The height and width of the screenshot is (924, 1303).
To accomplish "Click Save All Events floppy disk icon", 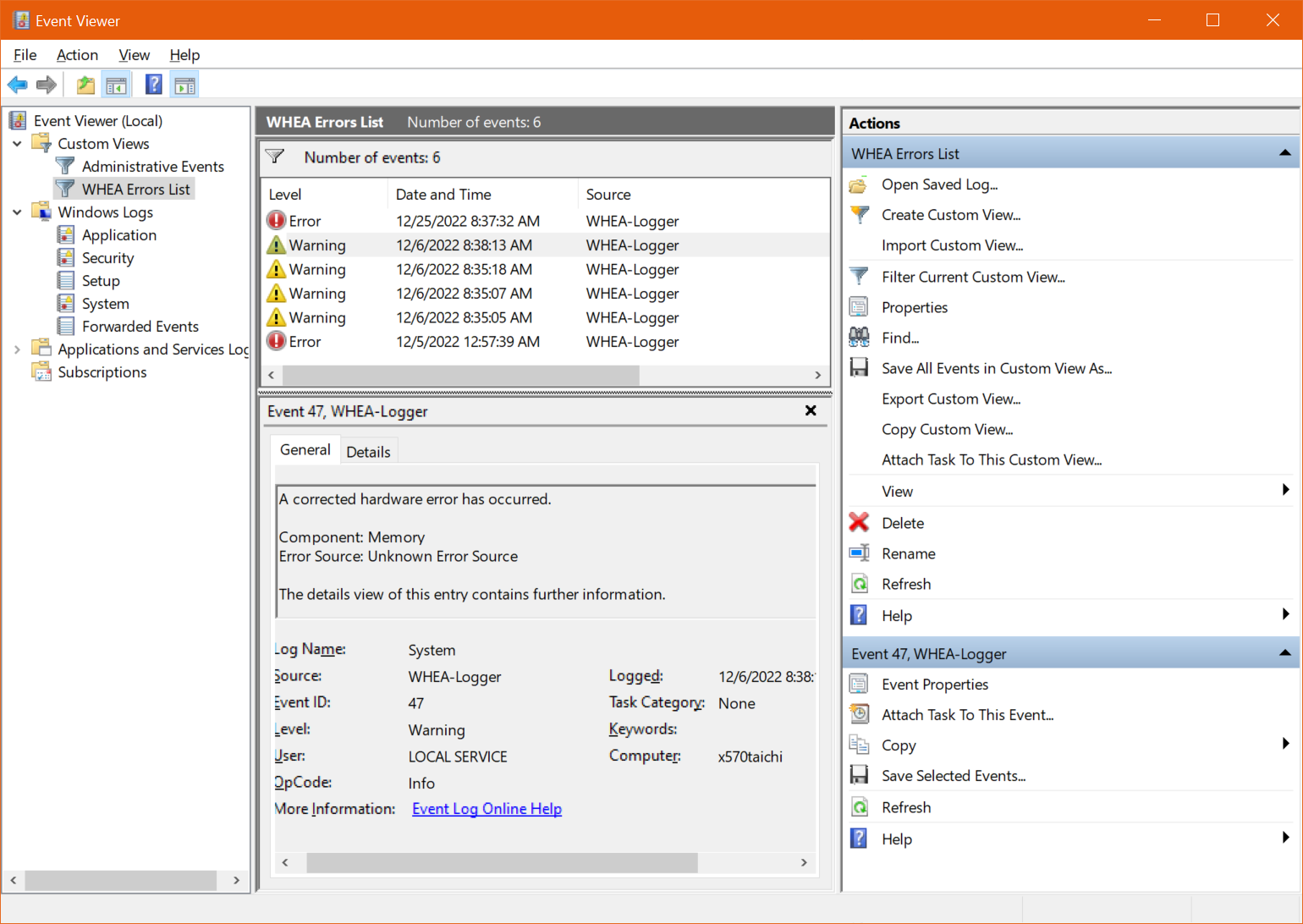I will click(x=859, y=368).
